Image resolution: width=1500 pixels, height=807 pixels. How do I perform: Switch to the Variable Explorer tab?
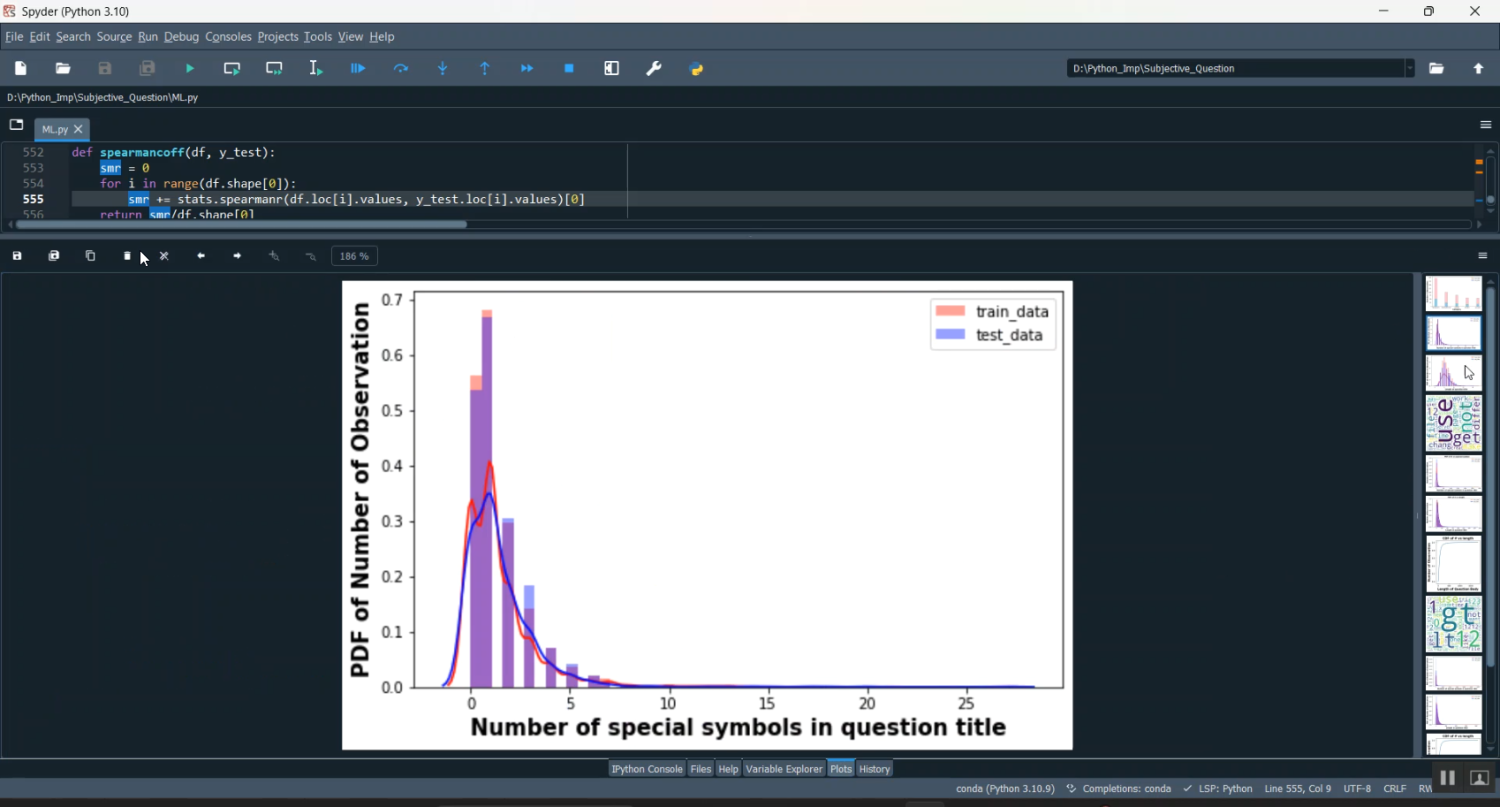(783, 769)
